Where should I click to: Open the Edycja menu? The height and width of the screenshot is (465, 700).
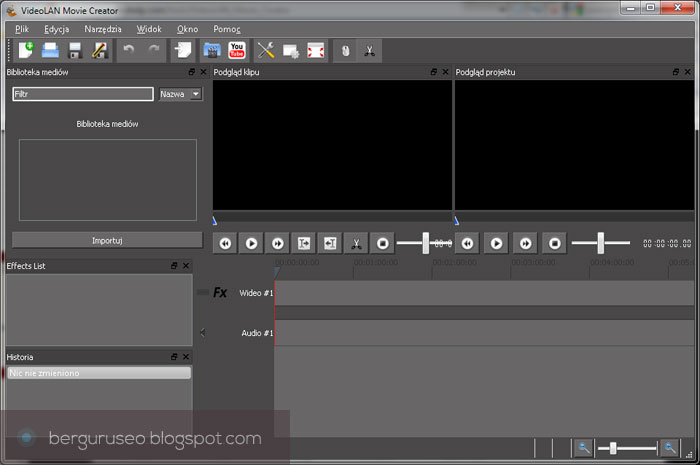tap(57, 29)
